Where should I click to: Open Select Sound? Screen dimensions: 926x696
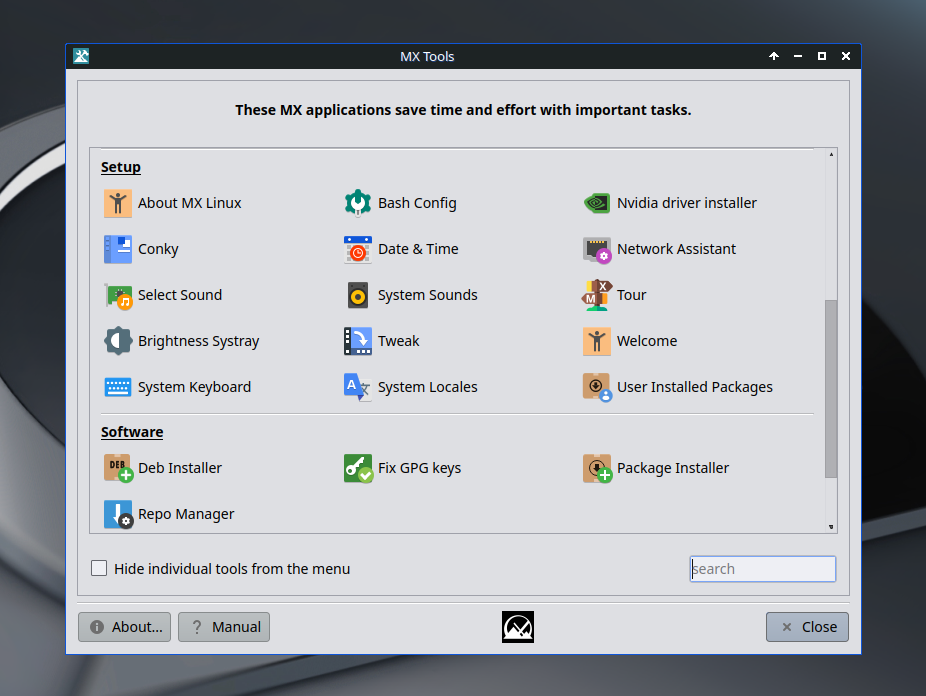[x=180, y=295]
